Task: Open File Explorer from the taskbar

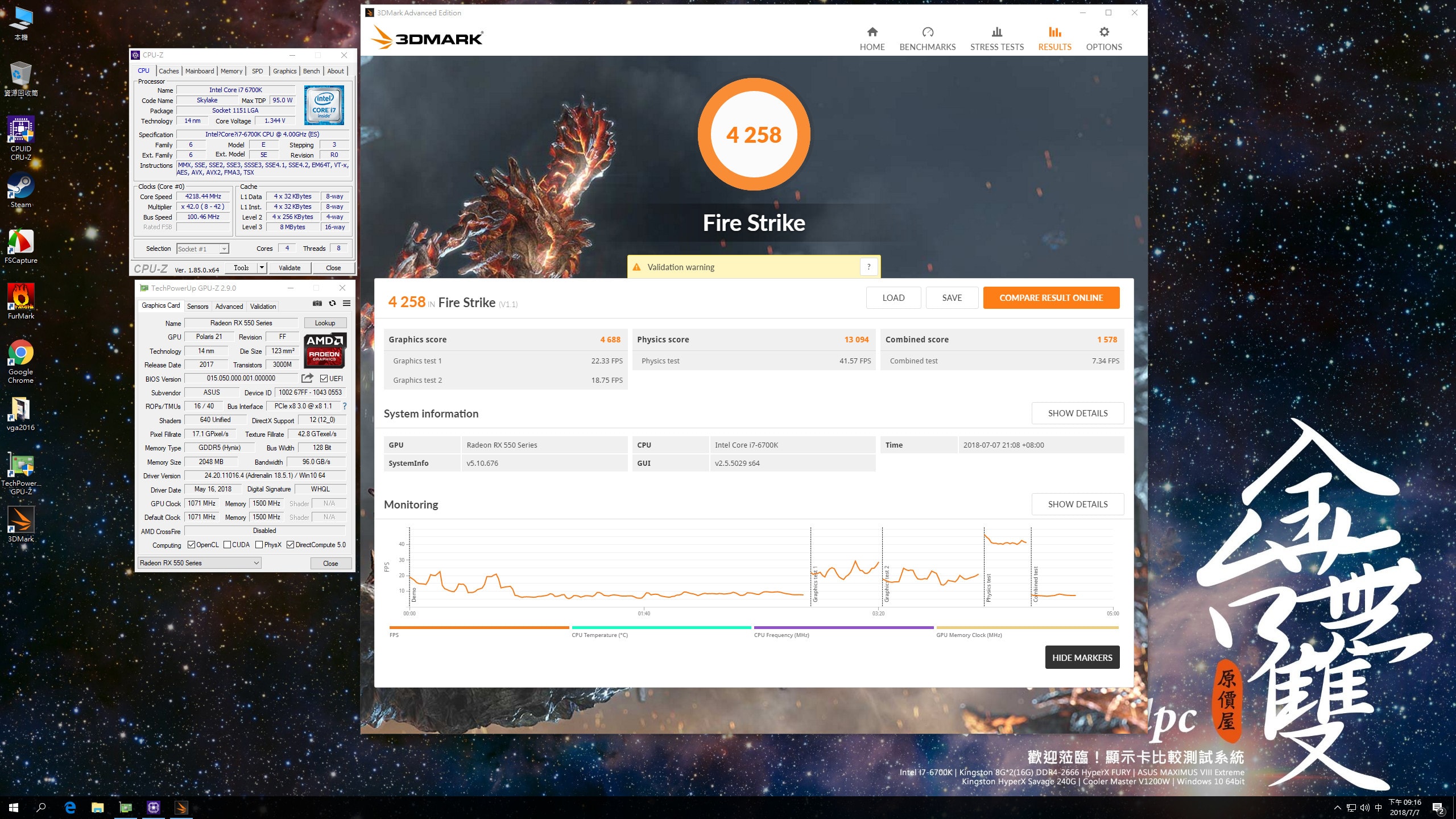Action: [98, 808]
